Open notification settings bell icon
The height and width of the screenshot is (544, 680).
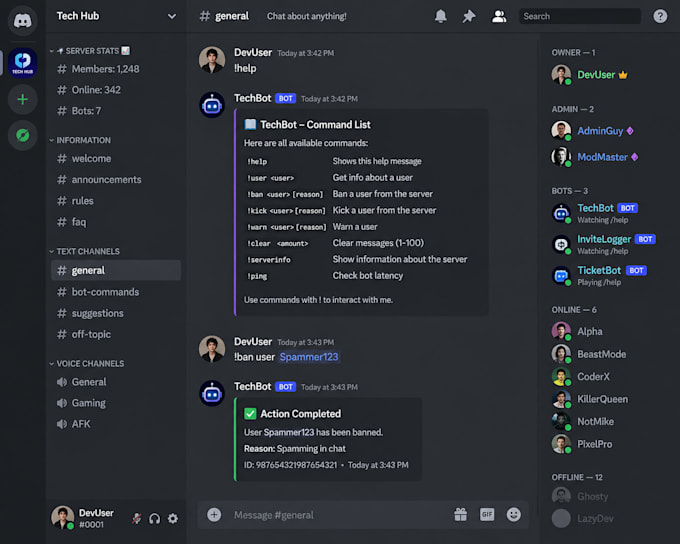tap(441, 16)
